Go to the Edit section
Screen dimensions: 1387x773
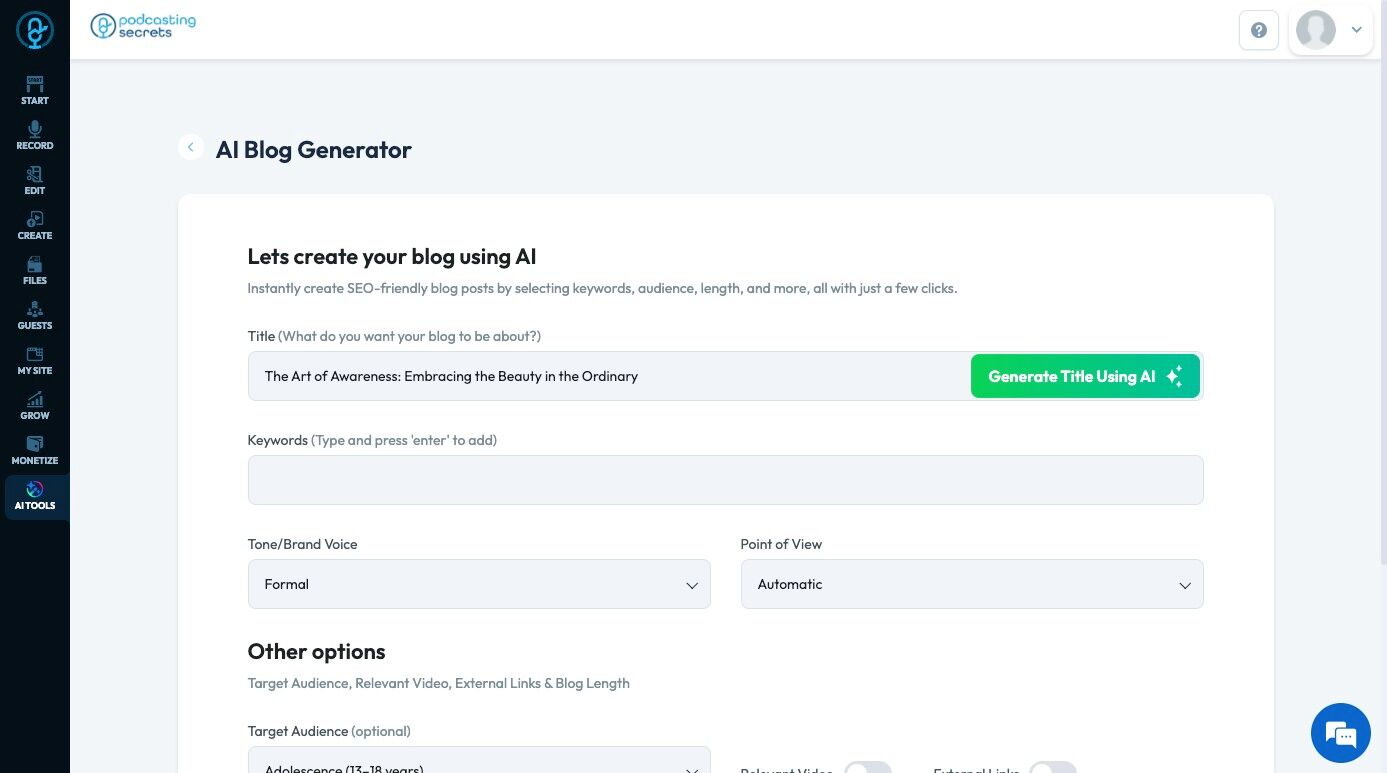35,180
